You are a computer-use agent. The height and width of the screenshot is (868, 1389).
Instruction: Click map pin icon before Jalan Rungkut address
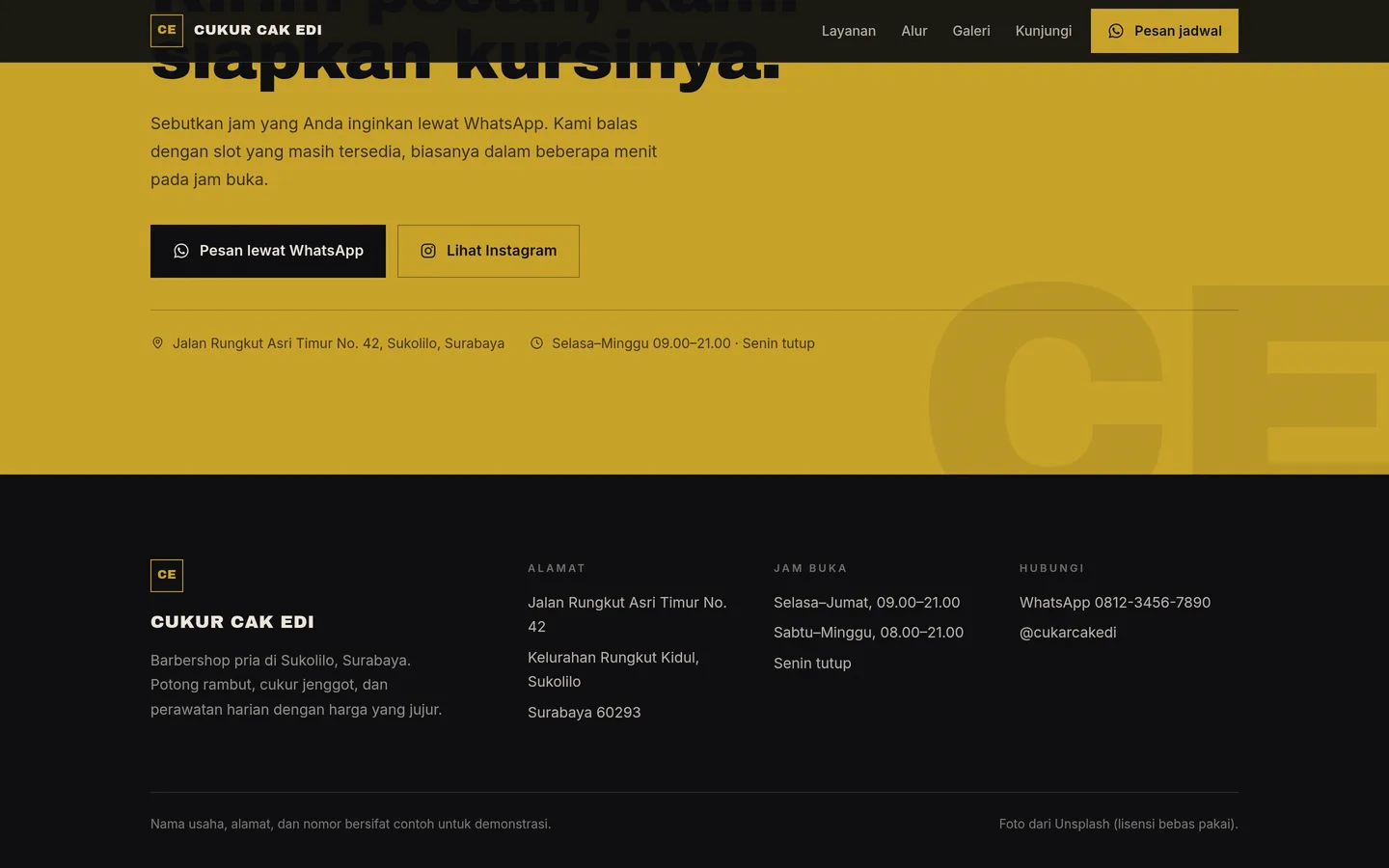158,343
